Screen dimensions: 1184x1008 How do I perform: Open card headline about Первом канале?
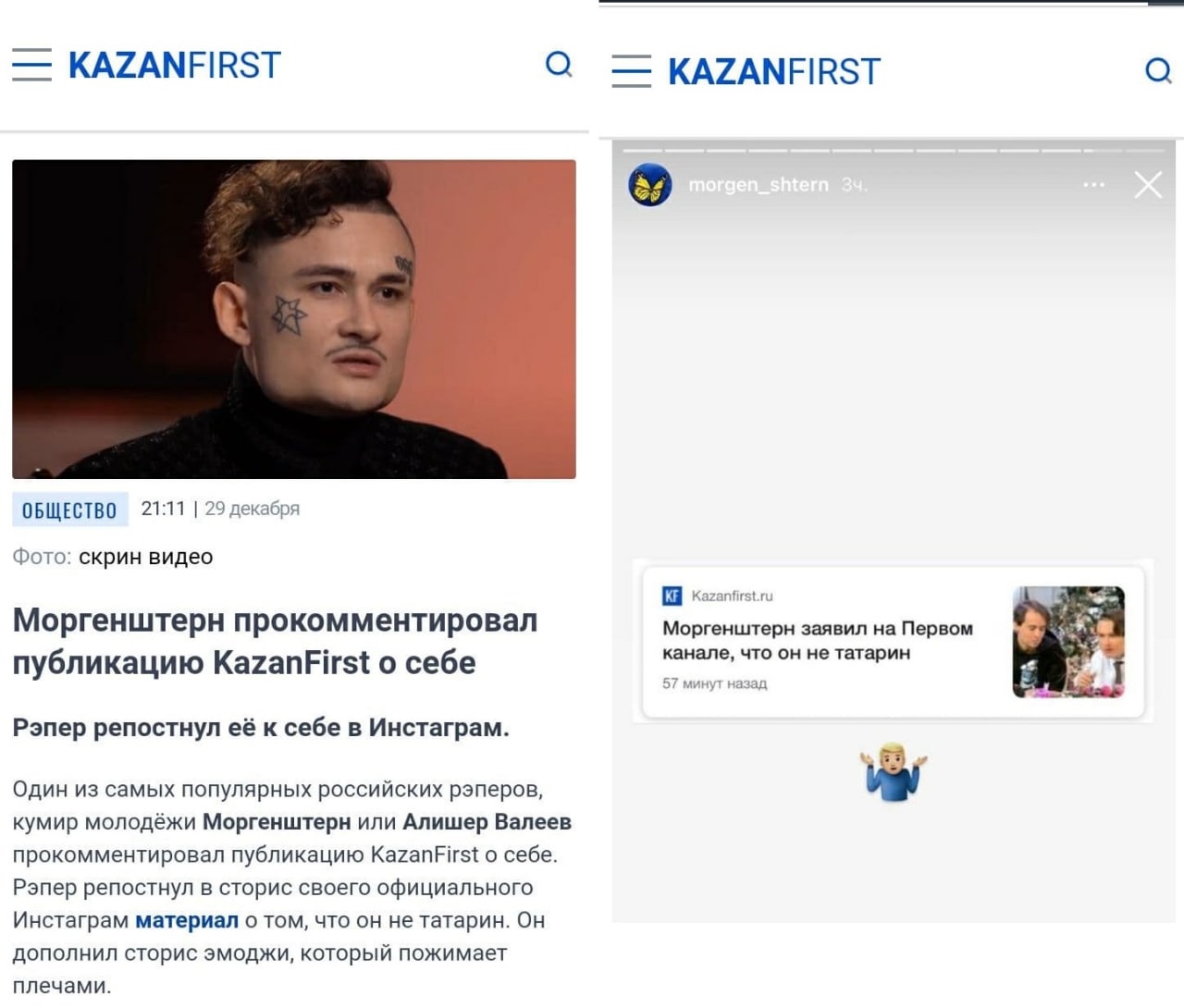pos(818,640)
